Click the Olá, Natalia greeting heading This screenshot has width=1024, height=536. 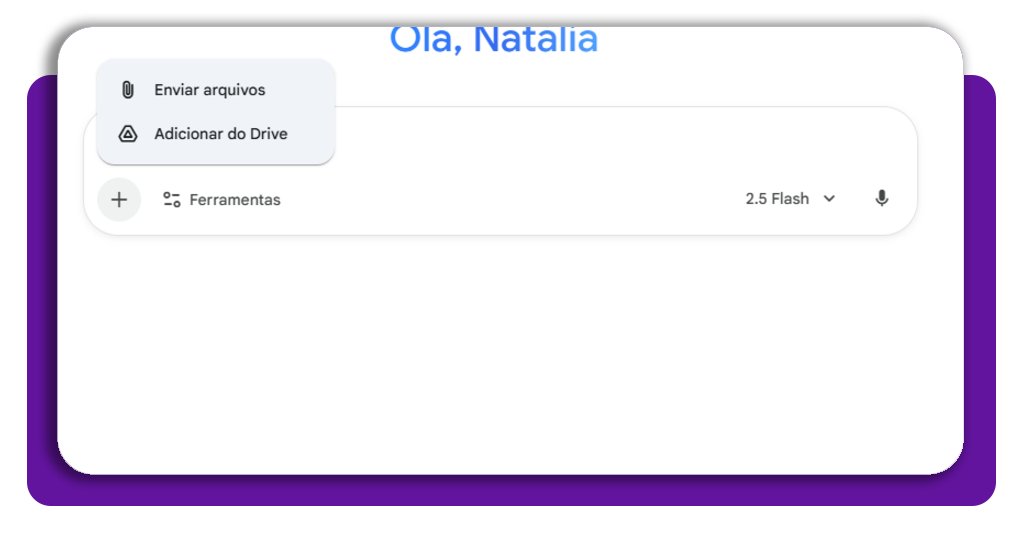[493, 40]
